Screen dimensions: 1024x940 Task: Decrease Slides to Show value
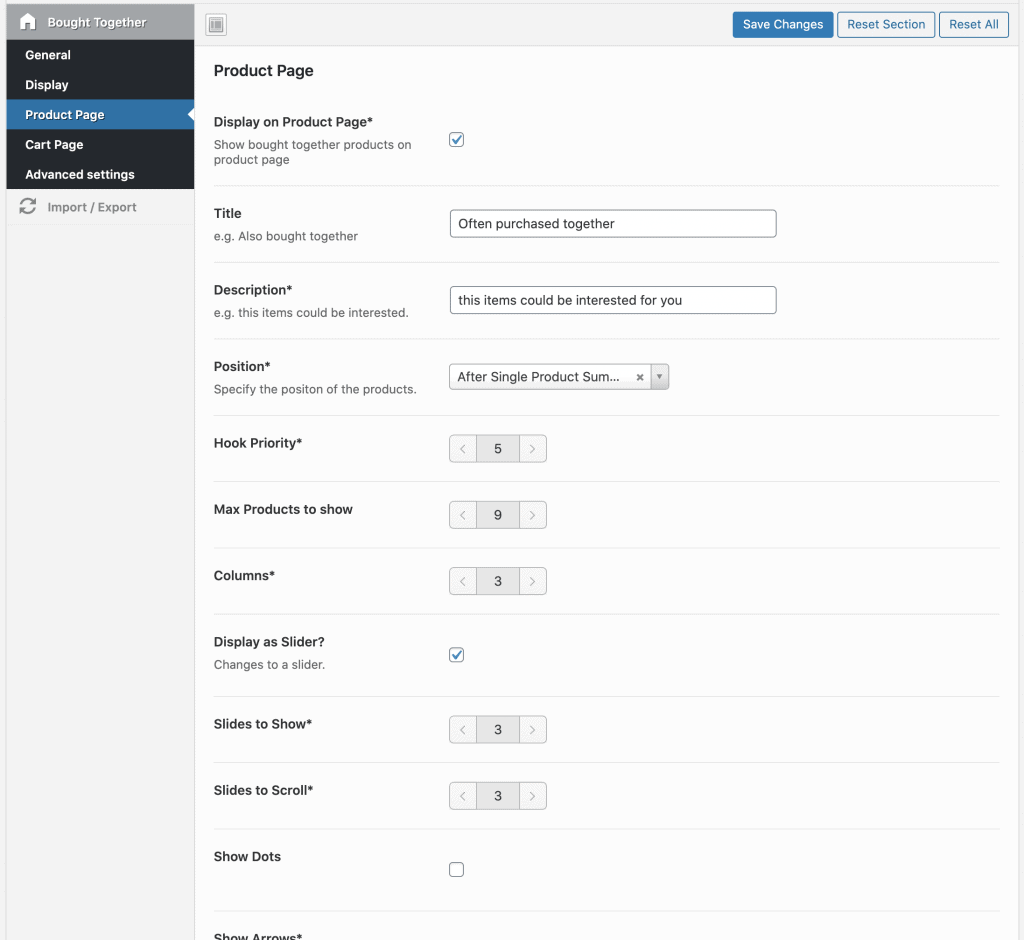463,730
